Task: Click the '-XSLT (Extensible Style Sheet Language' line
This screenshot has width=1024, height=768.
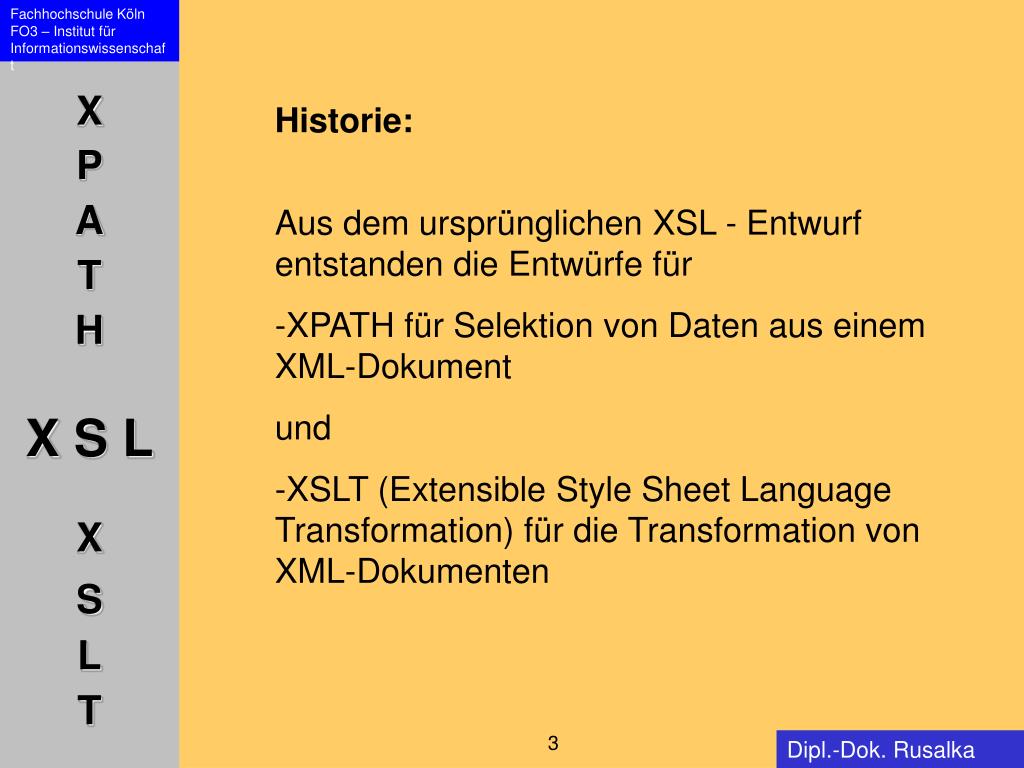Action: [x=583, y=490]
